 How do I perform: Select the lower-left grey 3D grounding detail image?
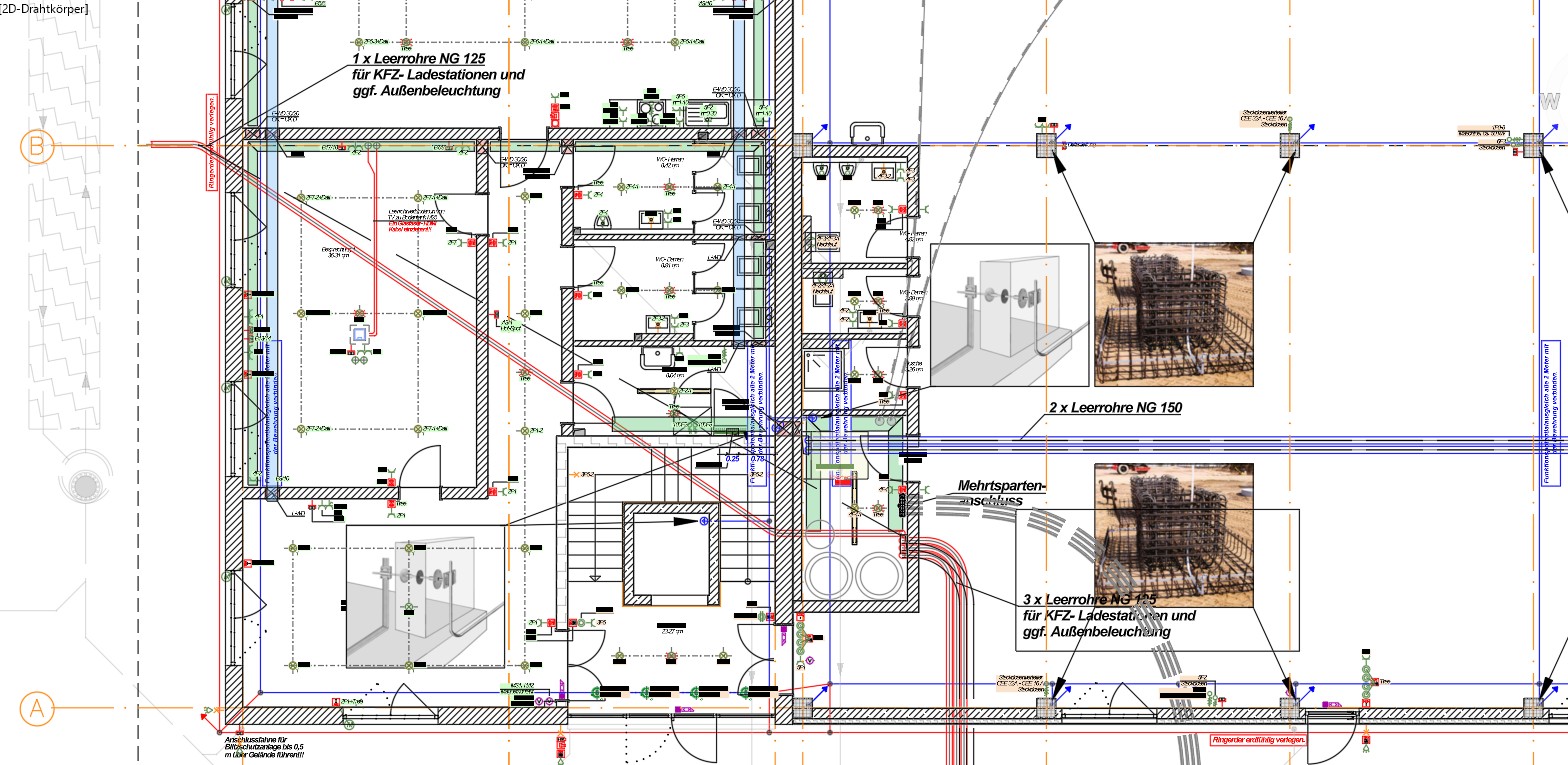point(423,597)
